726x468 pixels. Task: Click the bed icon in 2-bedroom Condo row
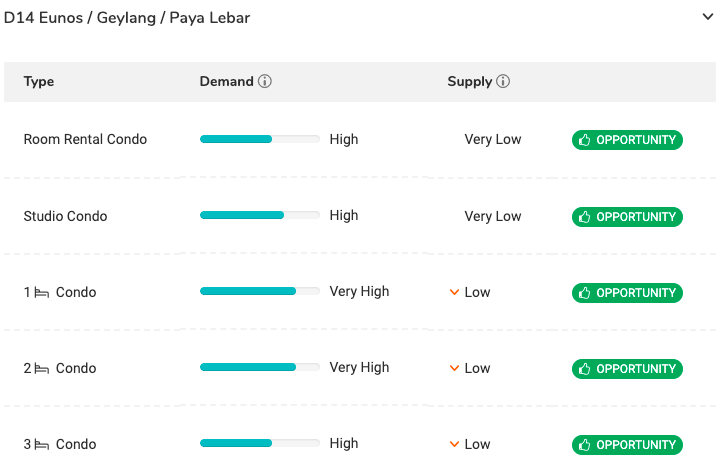(42, 369)
